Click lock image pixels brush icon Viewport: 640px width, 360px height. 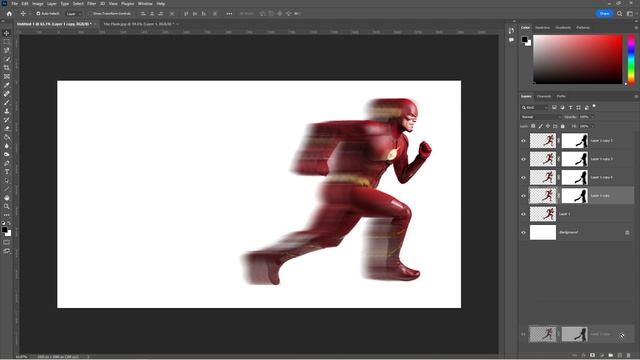click(x=540, y=126)
